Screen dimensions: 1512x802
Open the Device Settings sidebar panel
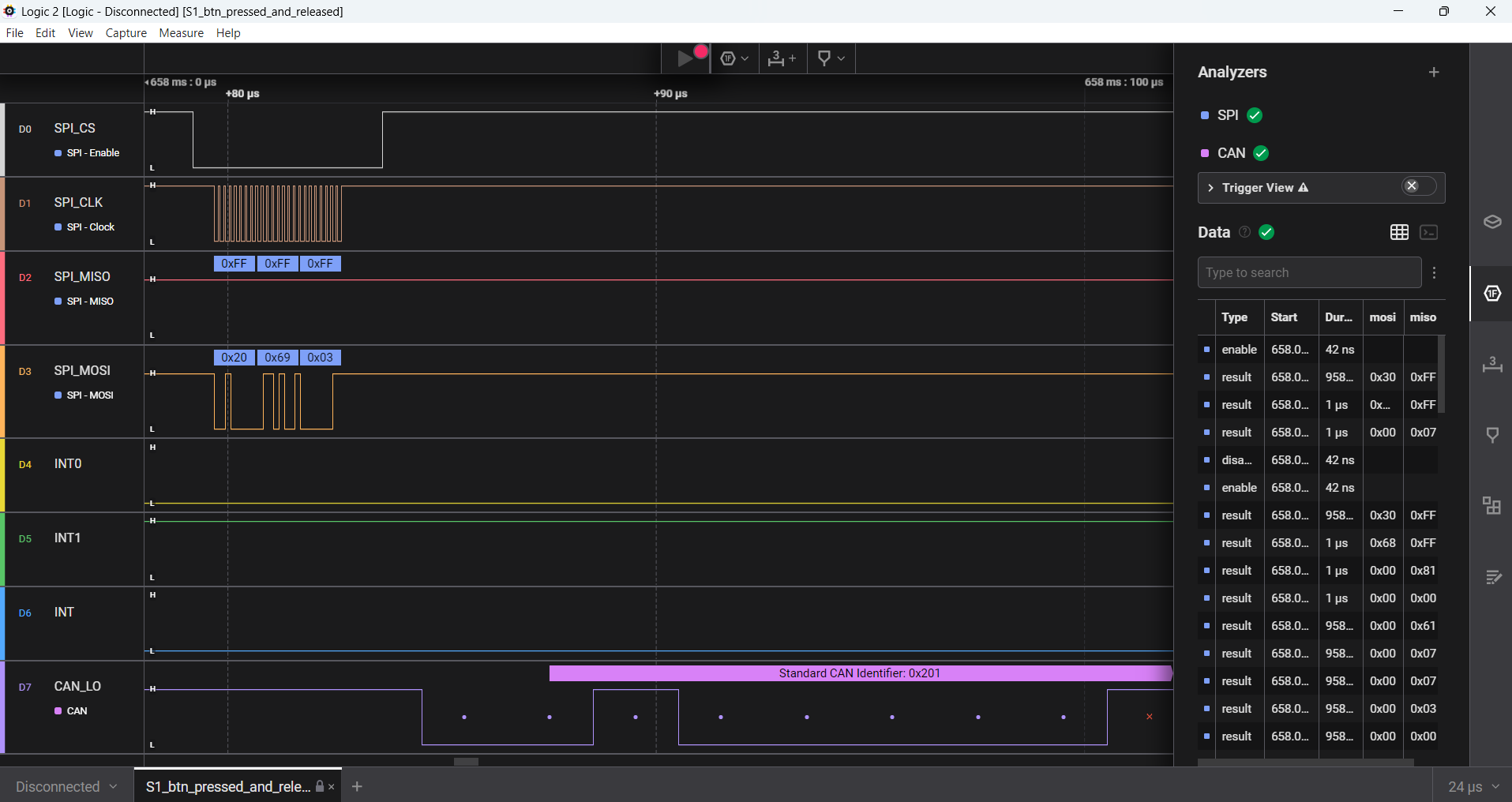click(x=1491, y=222)
